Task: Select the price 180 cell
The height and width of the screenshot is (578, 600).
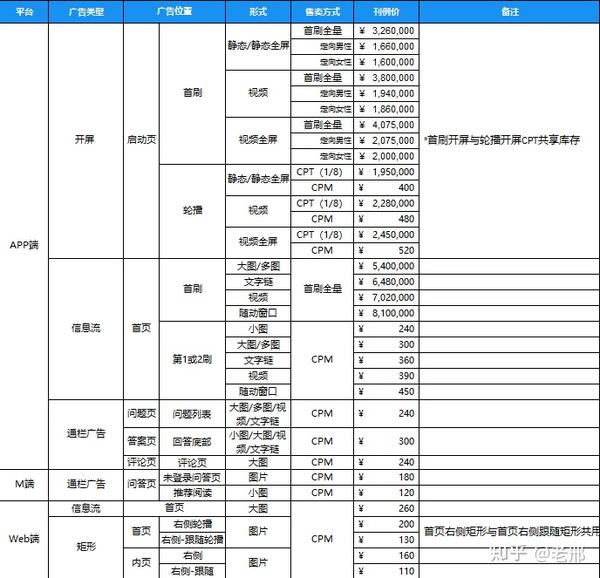Action: (386, 477)
